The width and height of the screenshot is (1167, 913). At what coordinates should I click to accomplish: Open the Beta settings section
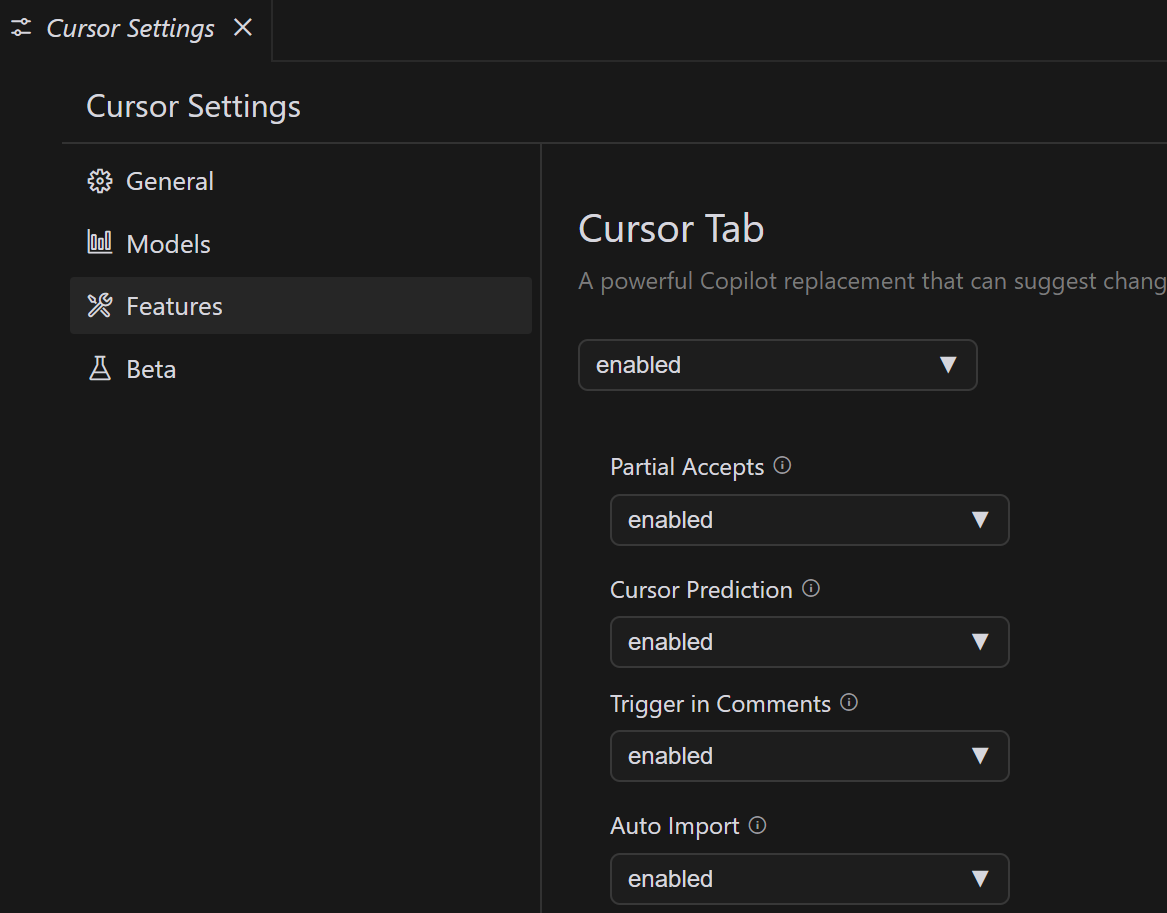tap(151, 369)
